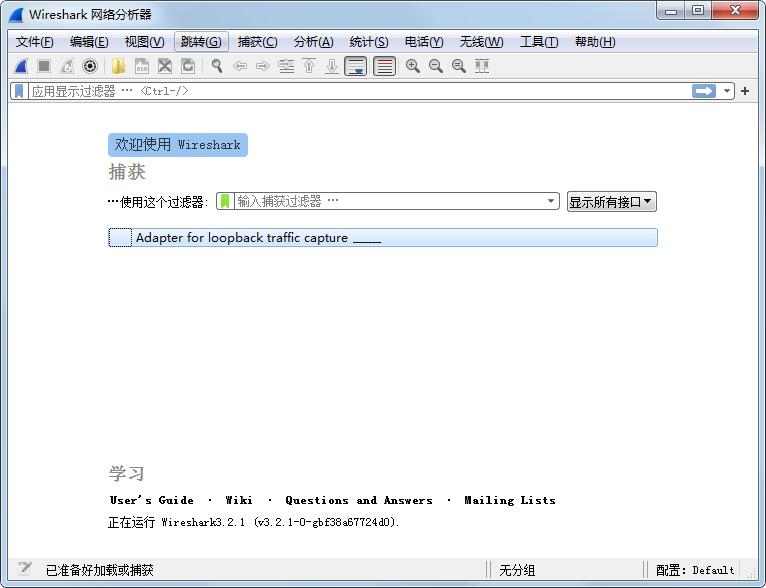Open display filter history dropdown arrow

727,91
